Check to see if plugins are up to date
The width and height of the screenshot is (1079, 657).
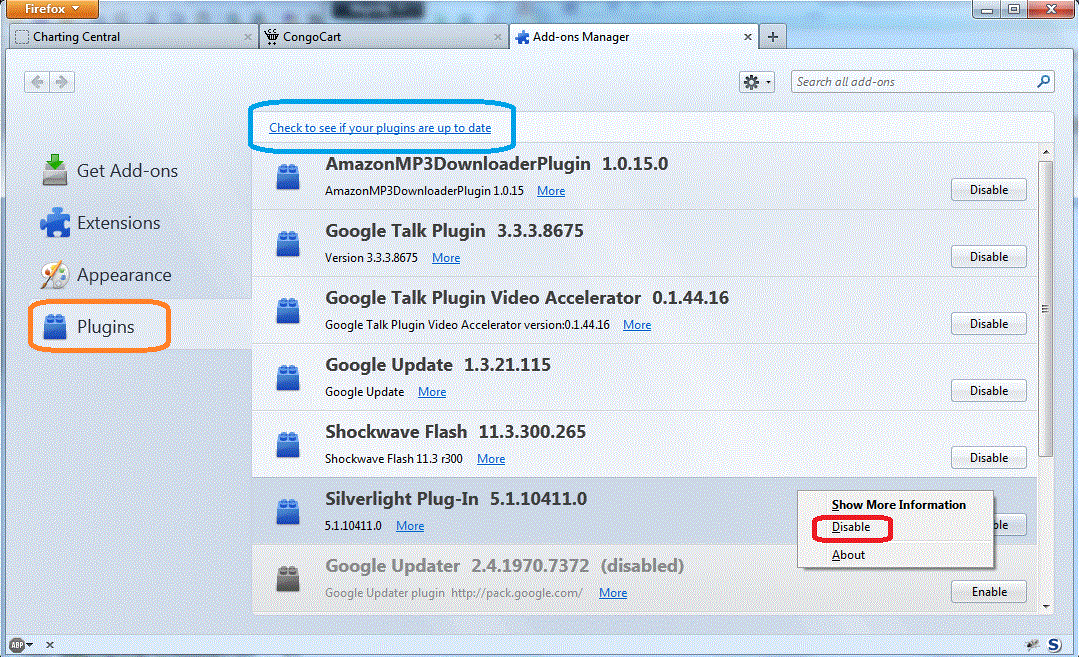click(380, 128)
